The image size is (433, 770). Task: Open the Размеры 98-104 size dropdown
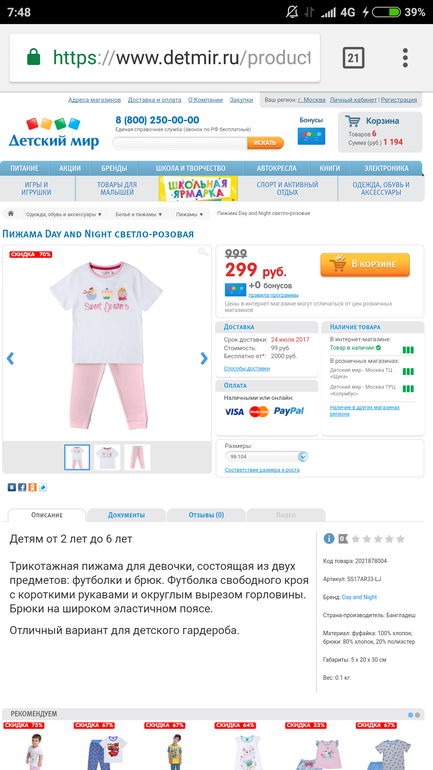click(x=267, y=457)
